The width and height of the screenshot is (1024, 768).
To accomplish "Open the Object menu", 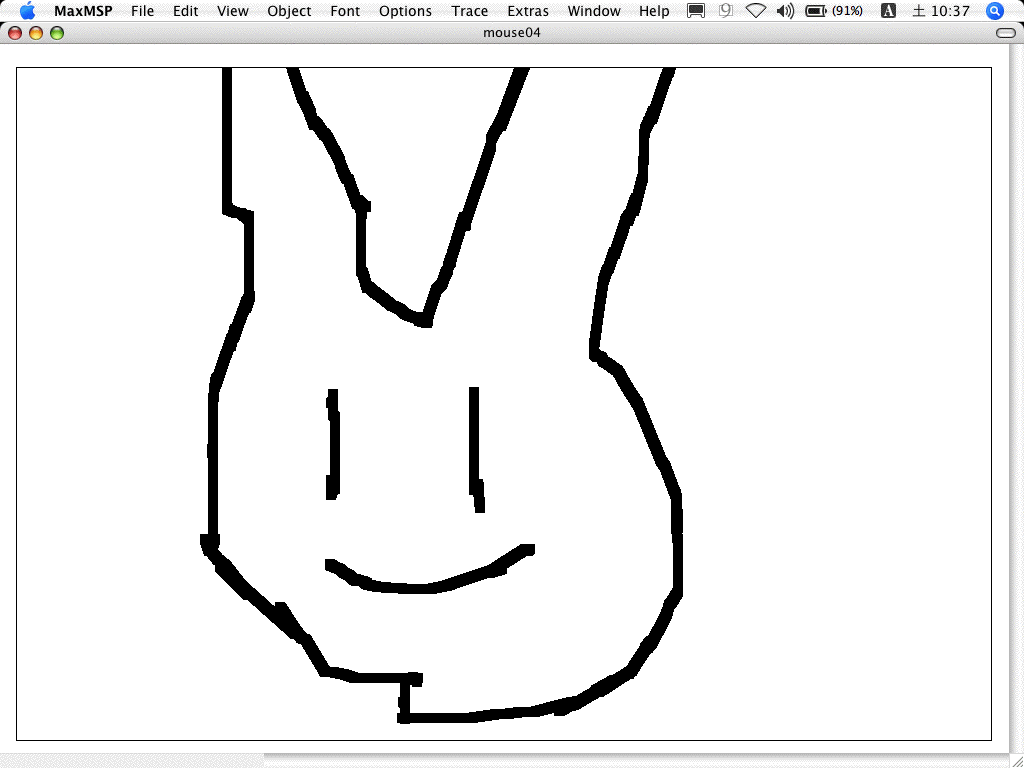I will pos(289,11).
